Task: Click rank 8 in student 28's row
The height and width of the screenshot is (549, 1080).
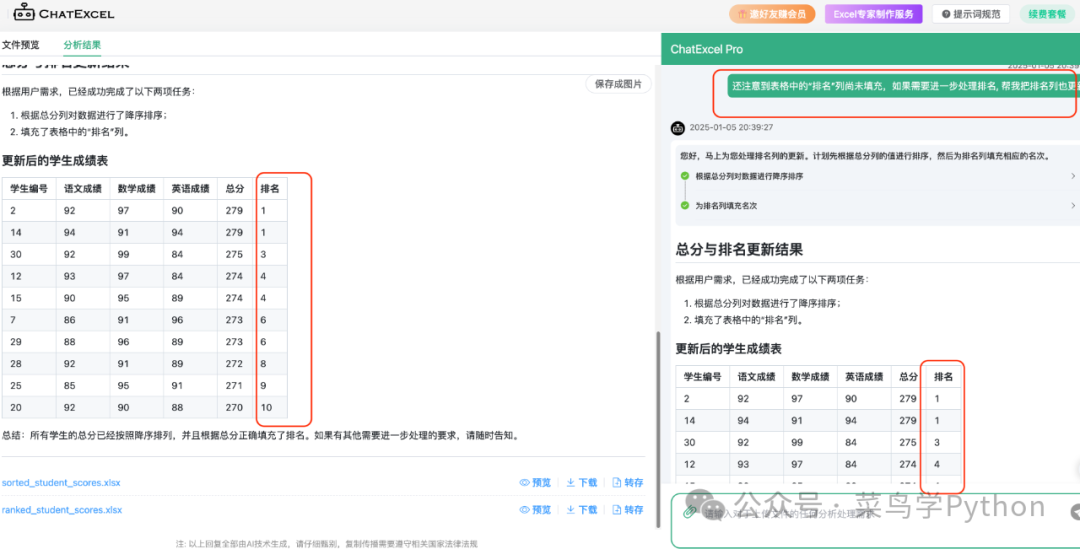Action: pyautogui.click(x=263, y=363)
